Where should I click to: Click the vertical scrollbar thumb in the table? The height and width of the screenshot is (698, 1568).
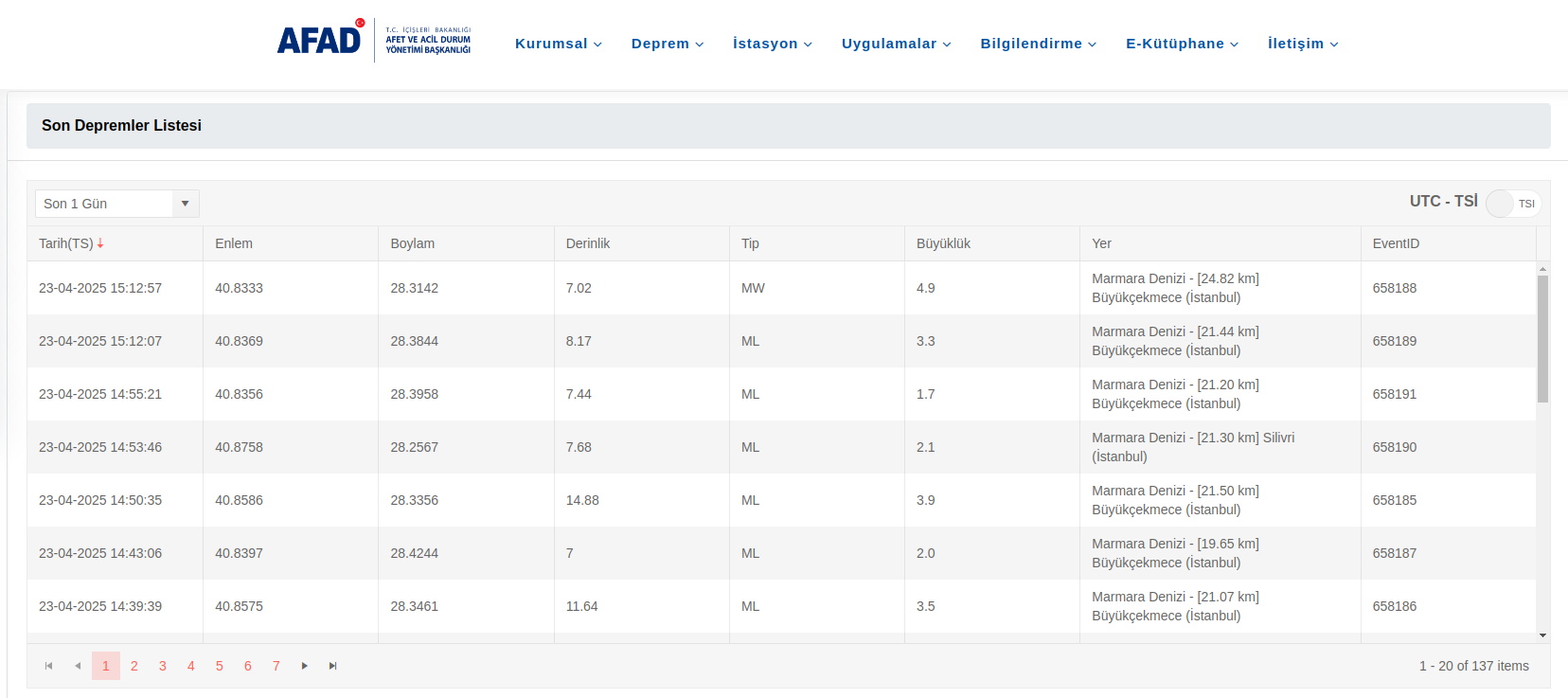pyautogui.click(x=1542, y=338)
